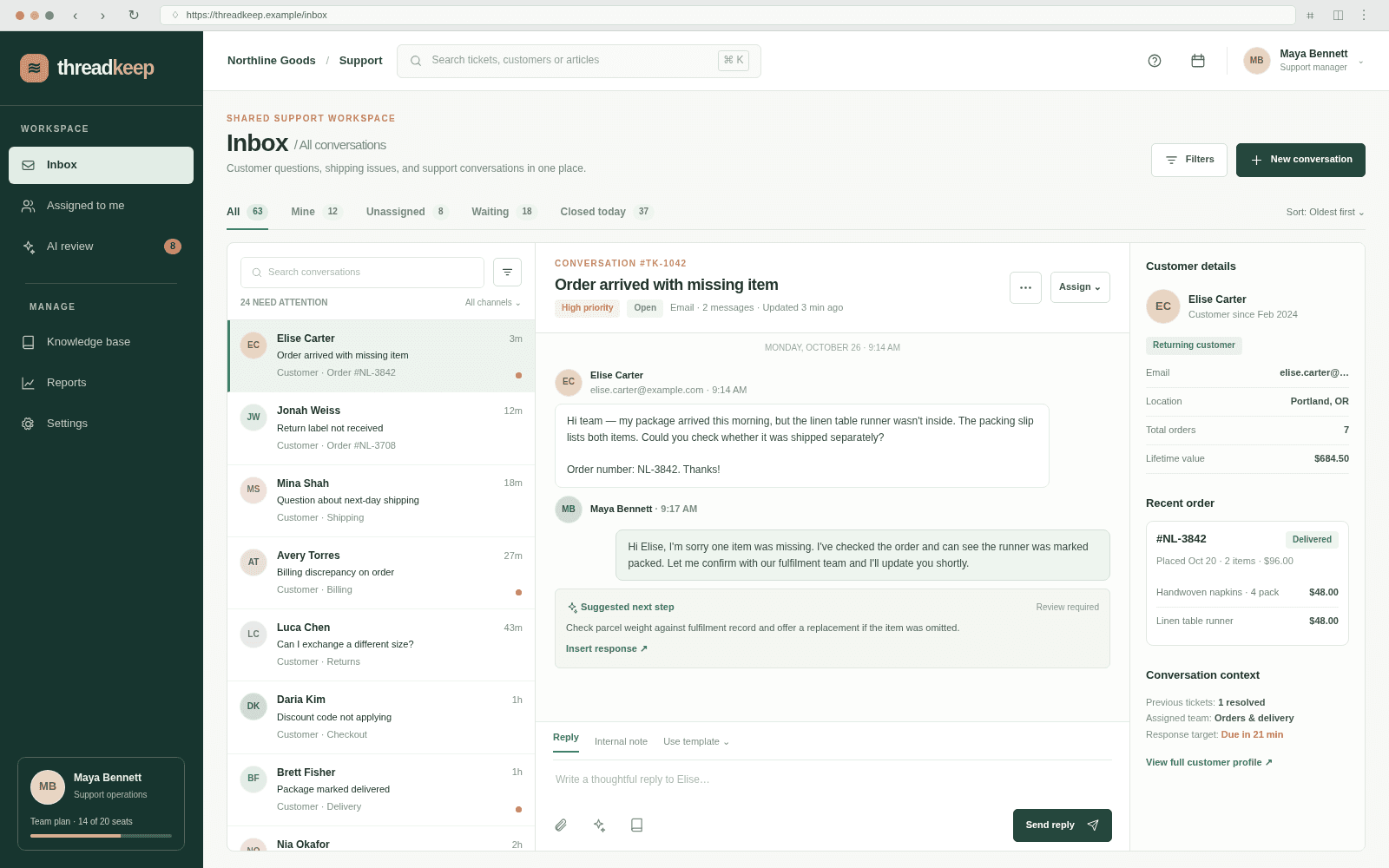Open Daria Kim conversation
The image size is (1389, 868).
tap(381, 717)
